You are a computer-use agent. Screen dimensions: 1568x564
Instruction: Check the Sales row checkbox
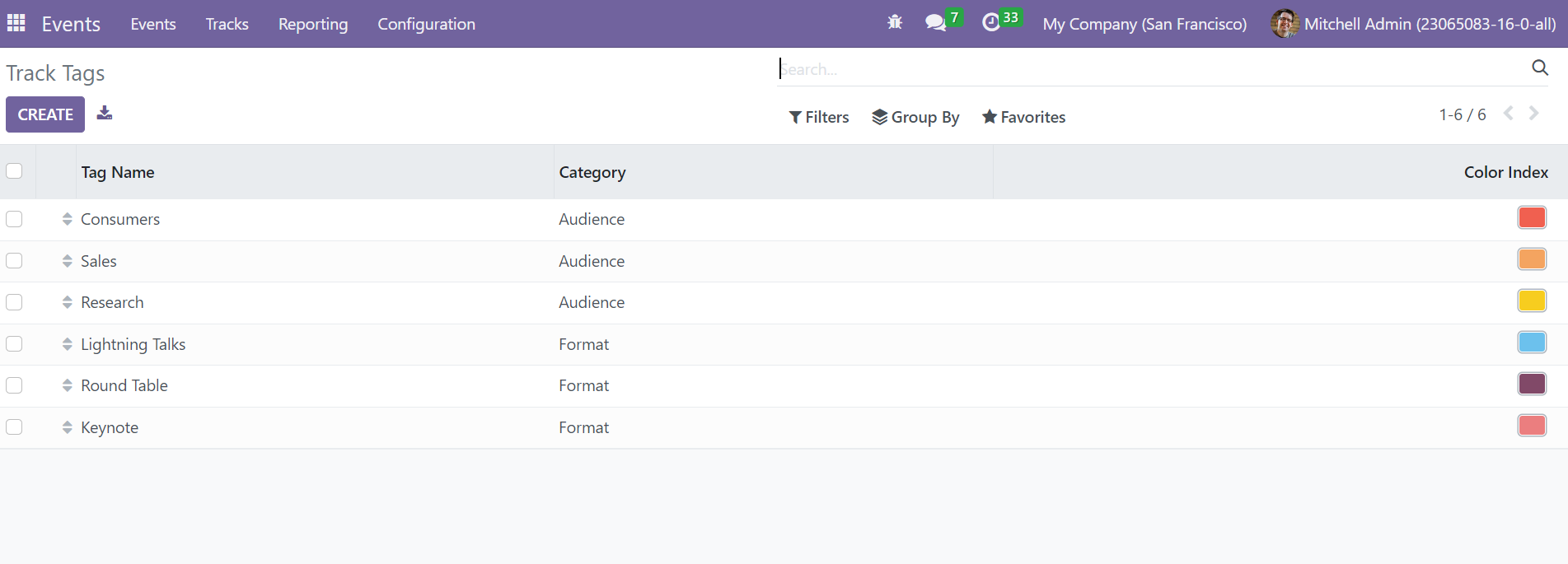click(14, 260)
